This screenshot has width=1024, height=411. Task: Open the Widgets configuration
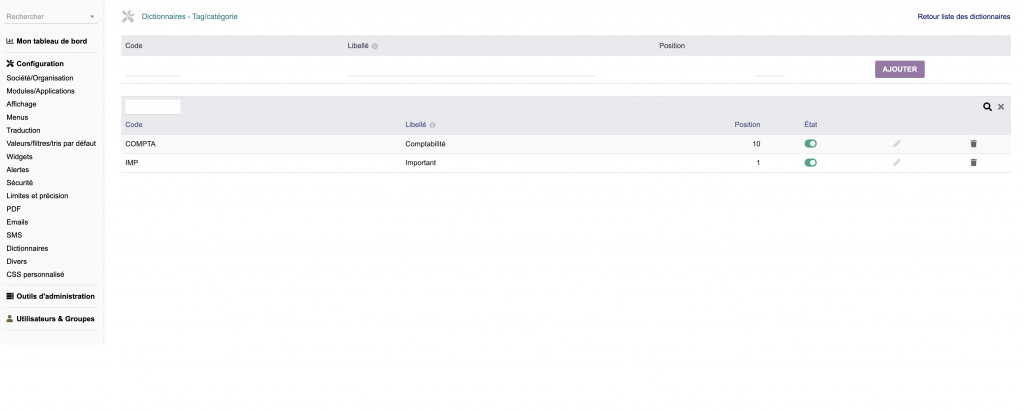click(x=20, y=157)
